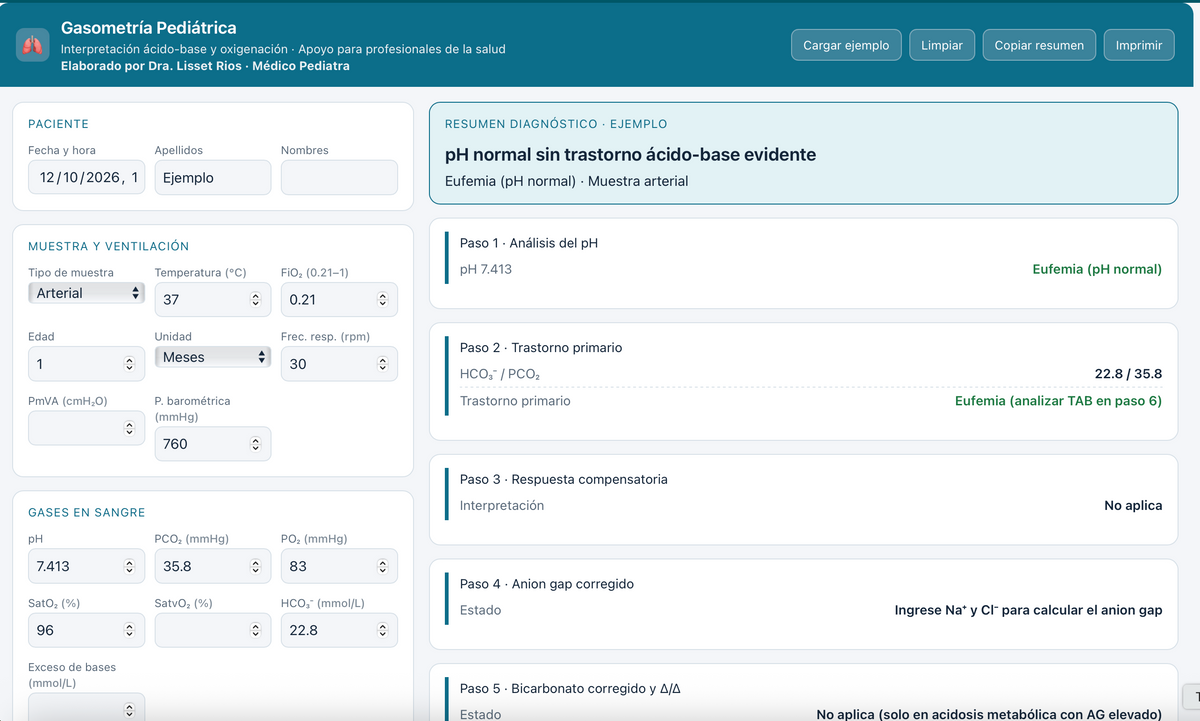
Task: Click the 'RESUMEN DIAGNÓSTICO · EJEMPLO' header
Action: [x=556, y=124]
